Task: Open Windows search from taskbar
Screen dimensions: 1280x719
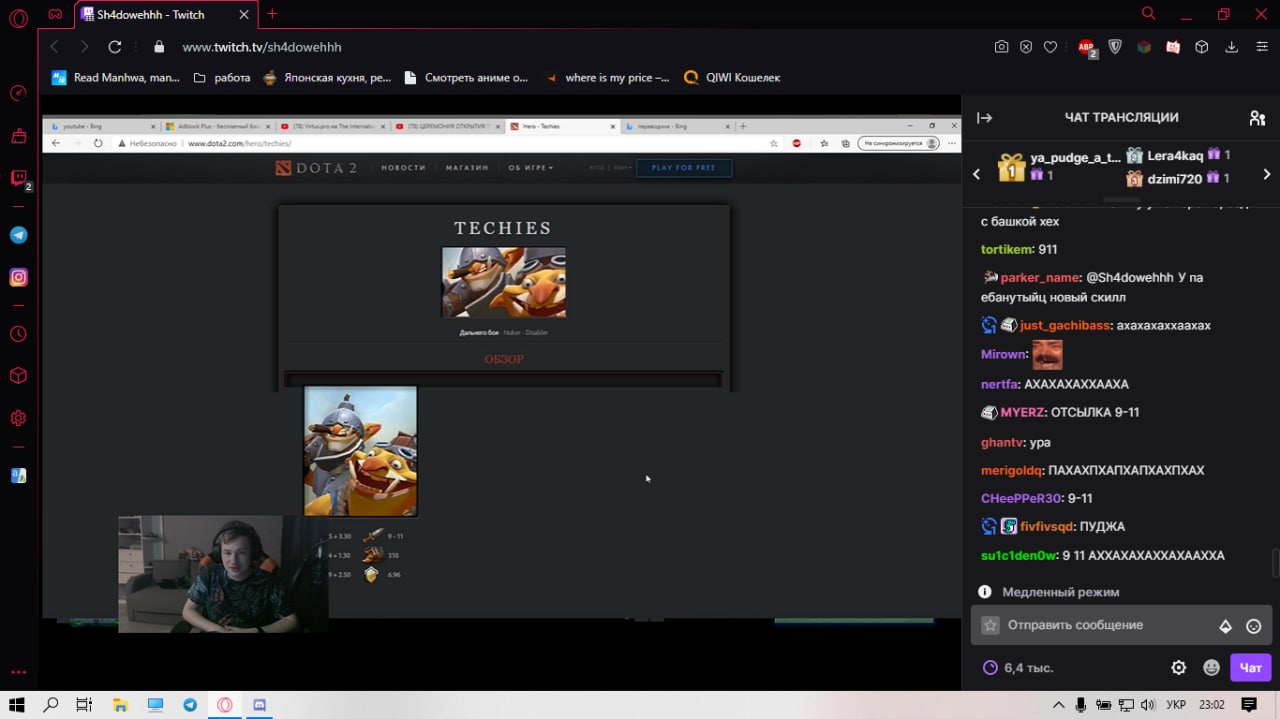Action: 50,705
